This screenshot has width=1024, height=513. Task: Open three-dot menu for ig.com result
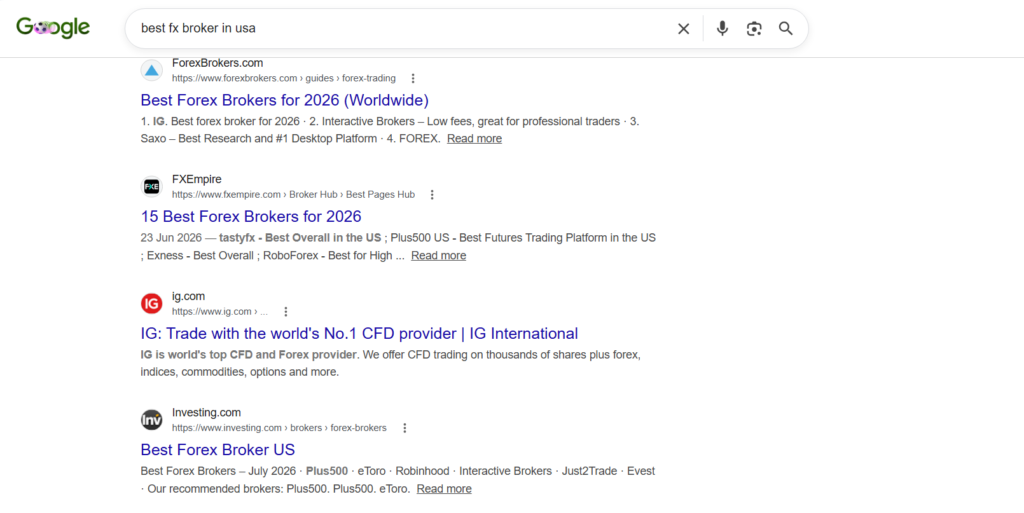285,311
